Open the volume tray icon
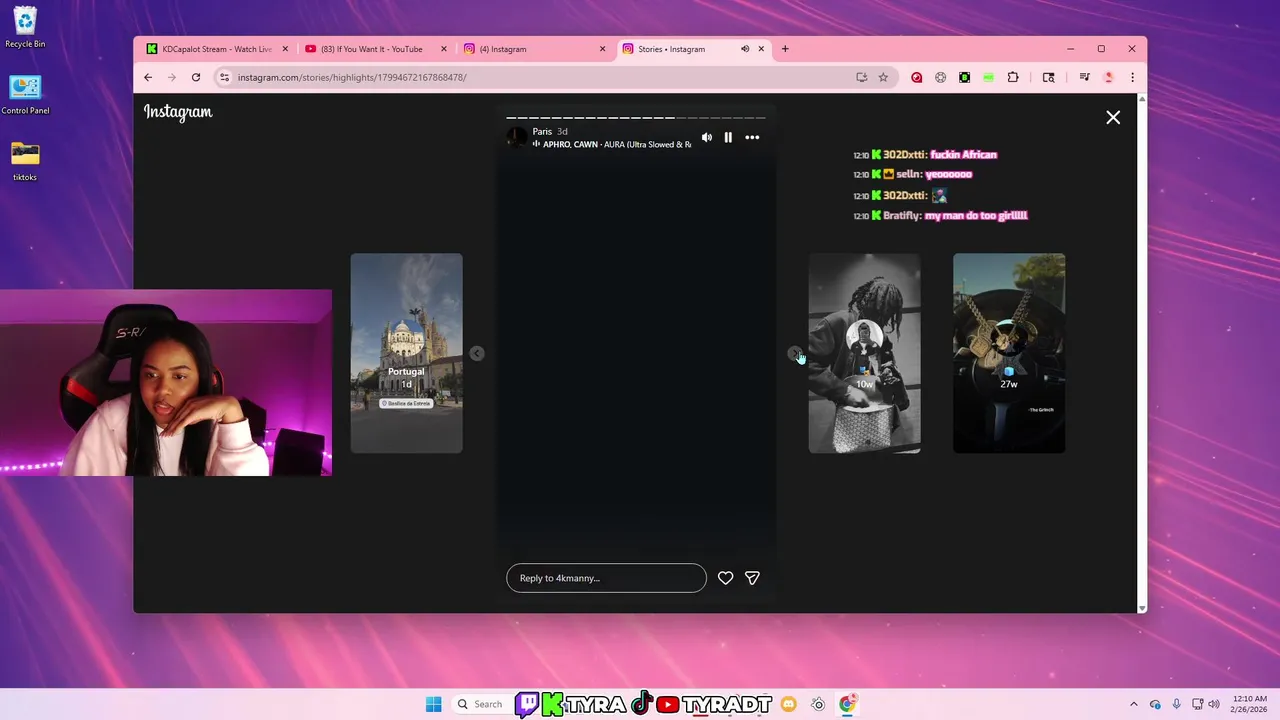Image resolution: width=1280 pixels, height=720 pixels. coord(1214,704)
